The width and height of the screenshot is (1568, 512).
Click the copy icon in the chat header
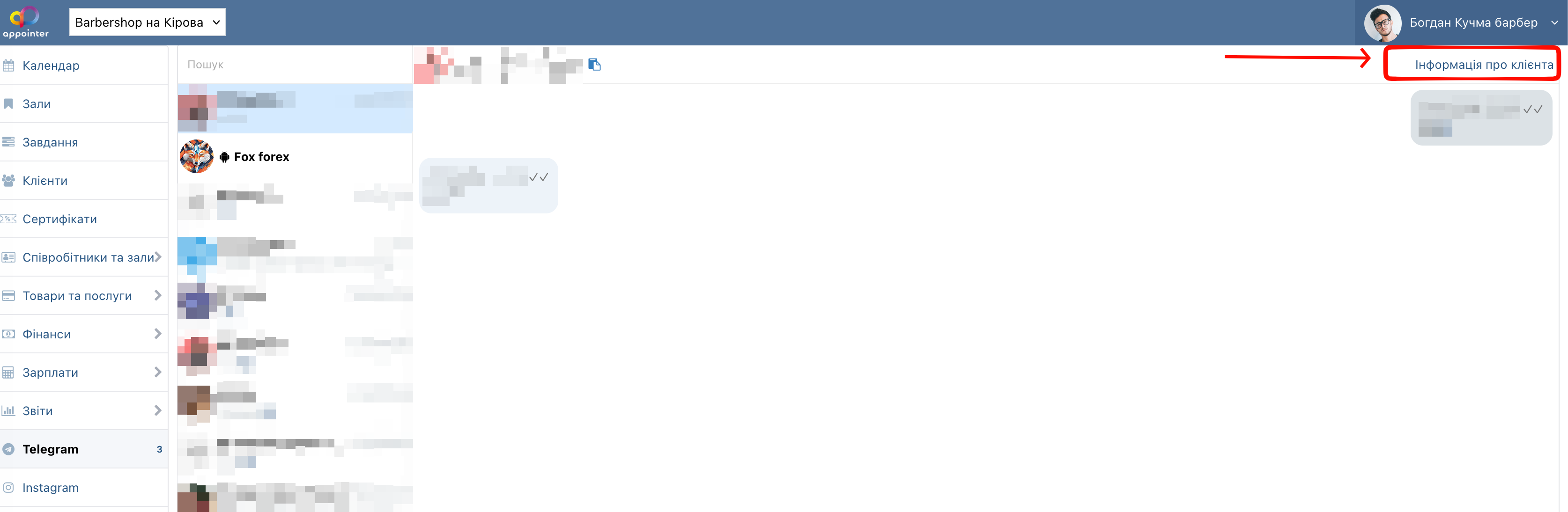(595, 65)
